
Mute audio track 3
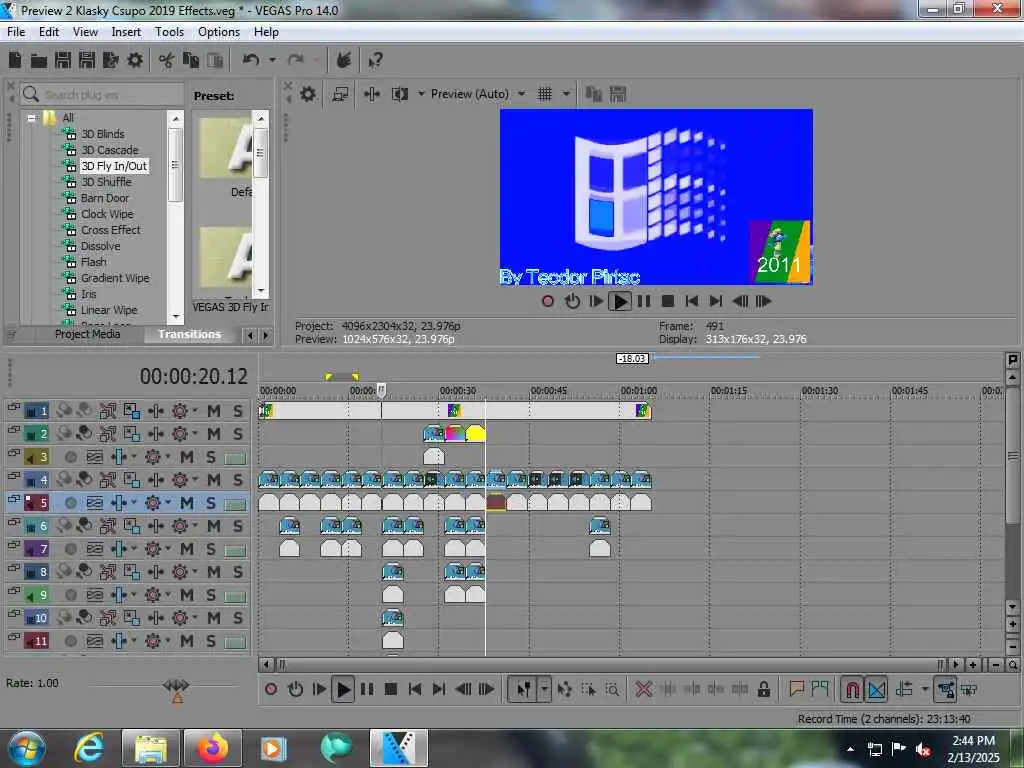tap(187, 456)
